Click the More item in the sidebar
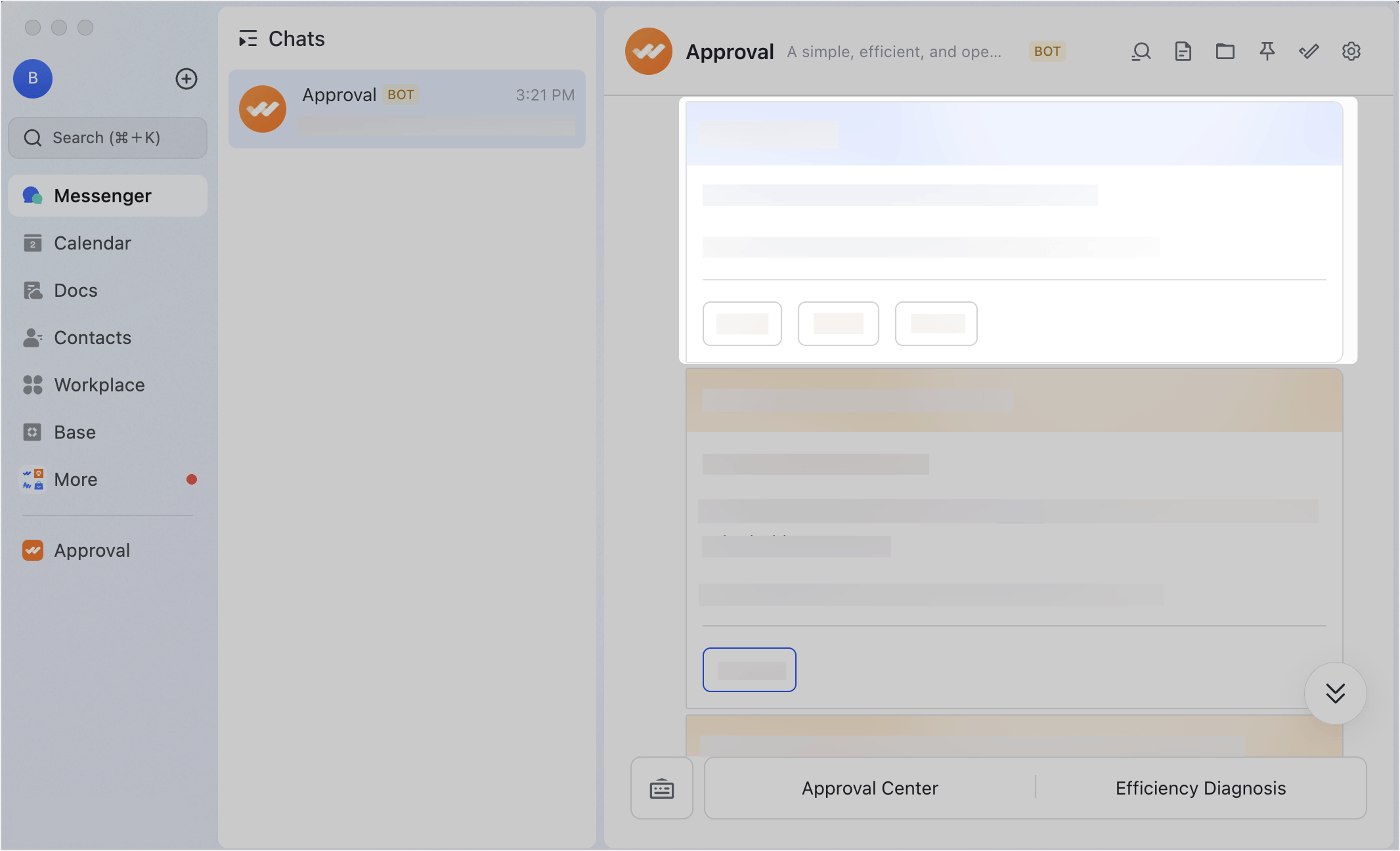The image size is (1400, 851). 75,479
